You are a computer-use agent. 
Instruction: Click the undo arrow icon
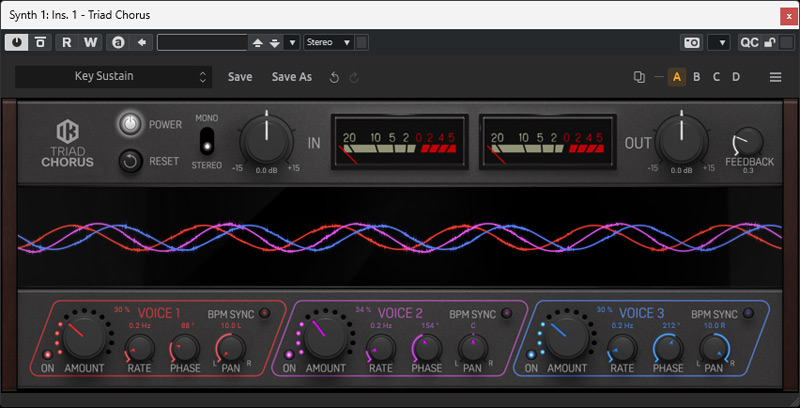tap(334, 77)
